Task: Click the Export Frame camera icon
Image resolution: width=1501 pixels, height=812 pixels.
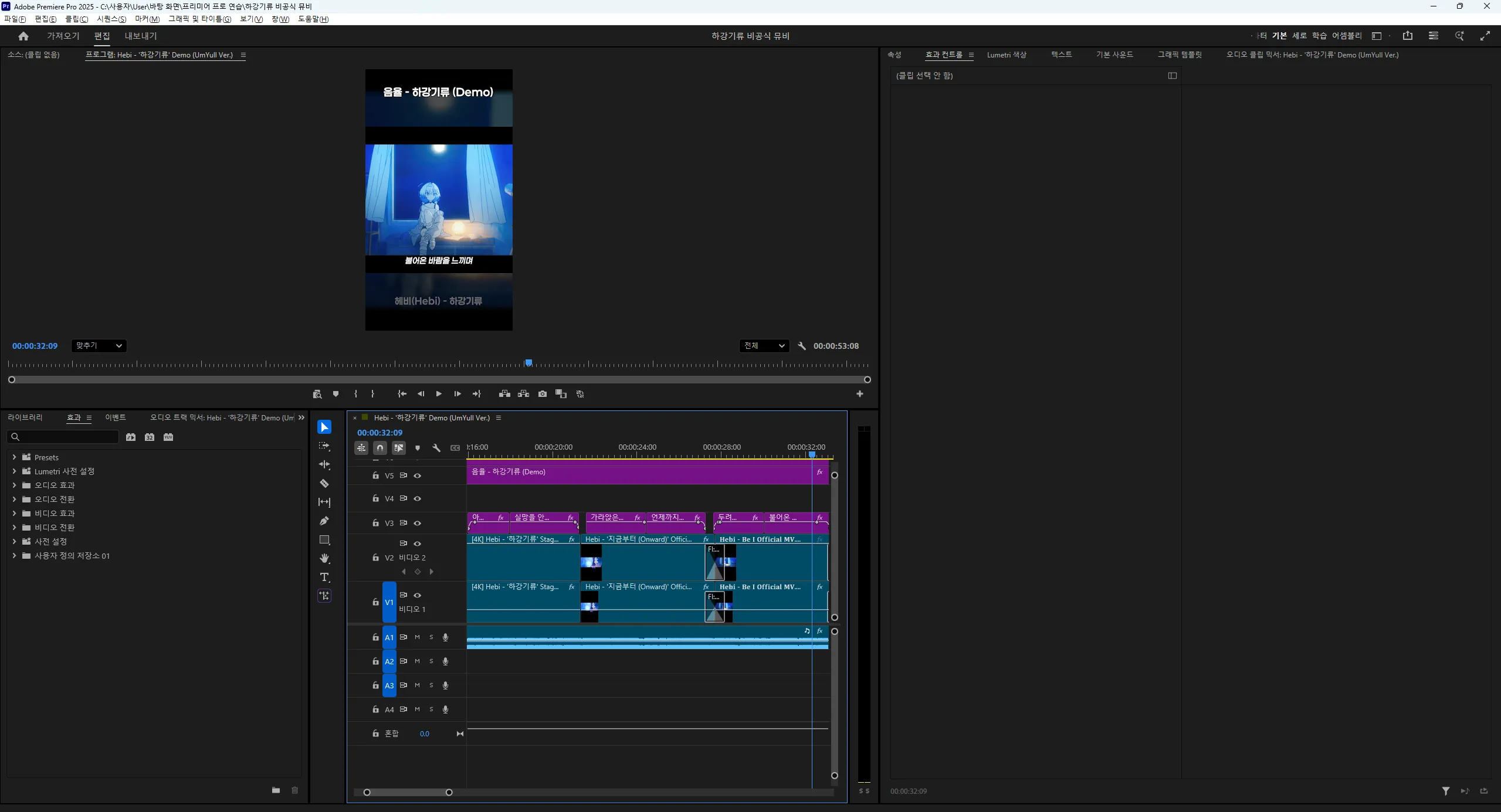Action: [x=543, y=394]
